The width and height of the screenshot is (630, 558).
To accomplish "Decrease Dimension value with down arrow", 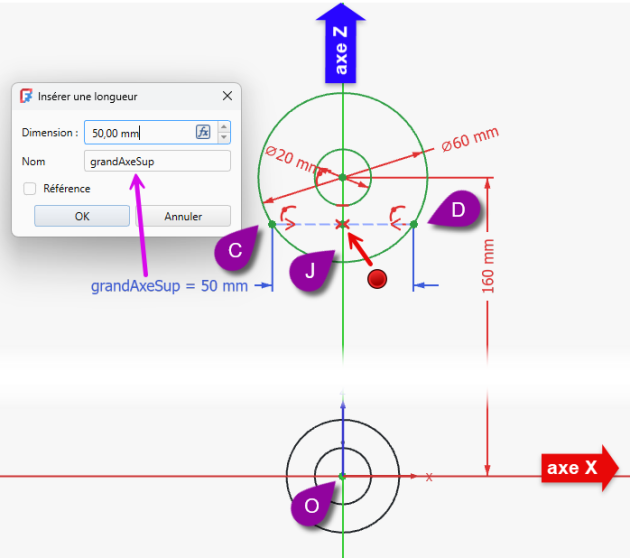I will 223,137.
